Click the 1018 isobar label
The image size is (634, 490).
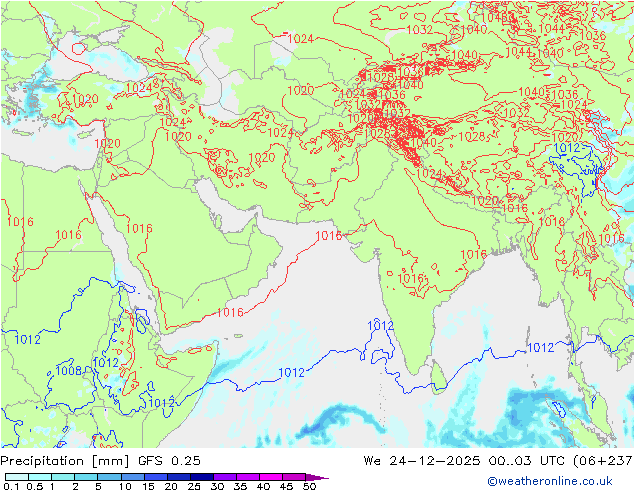pos(552,221)
